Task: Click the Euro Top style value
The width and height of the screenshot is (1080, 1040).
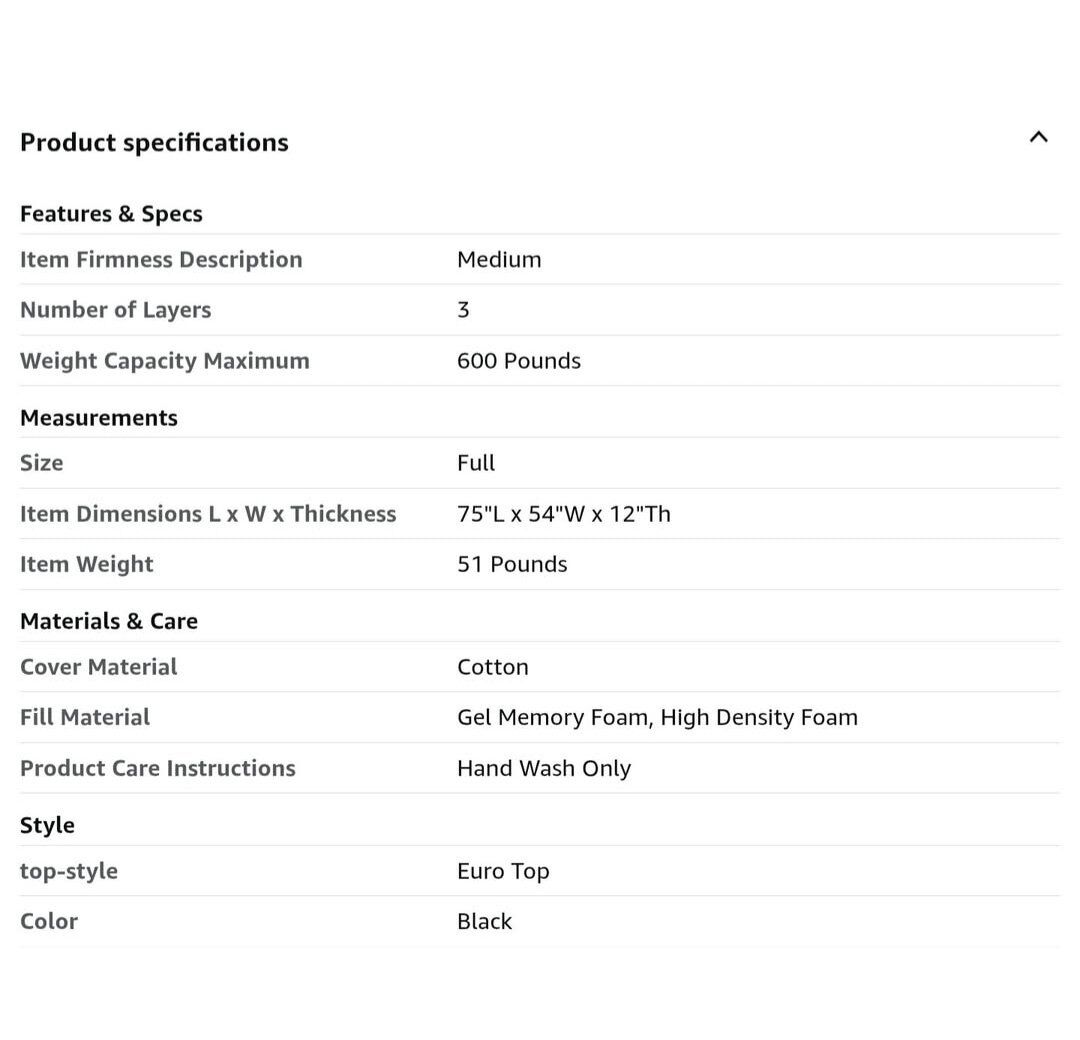Action: pos(503,871)
